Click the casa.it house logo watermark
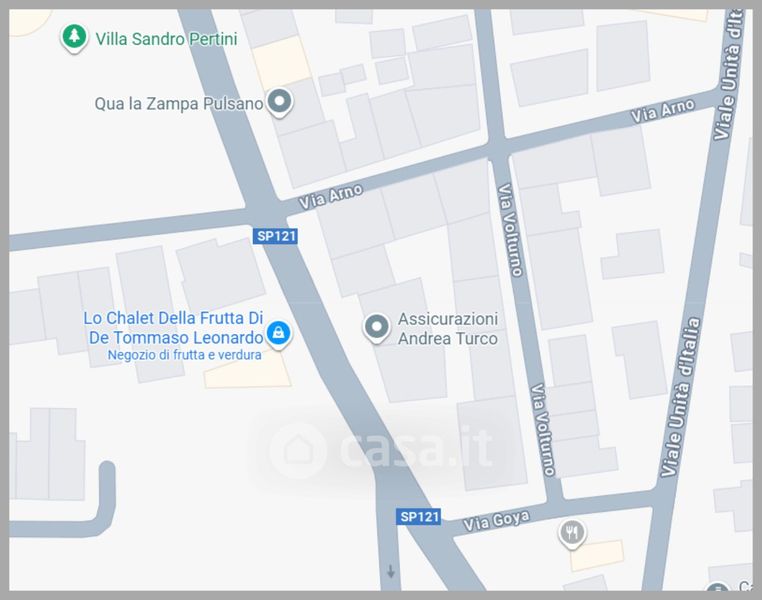762x600 pixels. pos(297,449)
